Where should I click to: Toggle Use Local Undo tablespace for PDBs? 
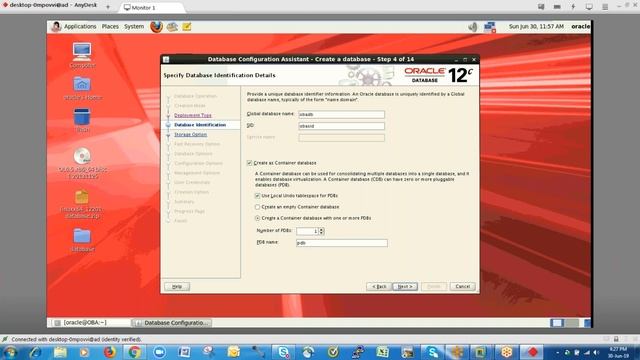(257, 196)
